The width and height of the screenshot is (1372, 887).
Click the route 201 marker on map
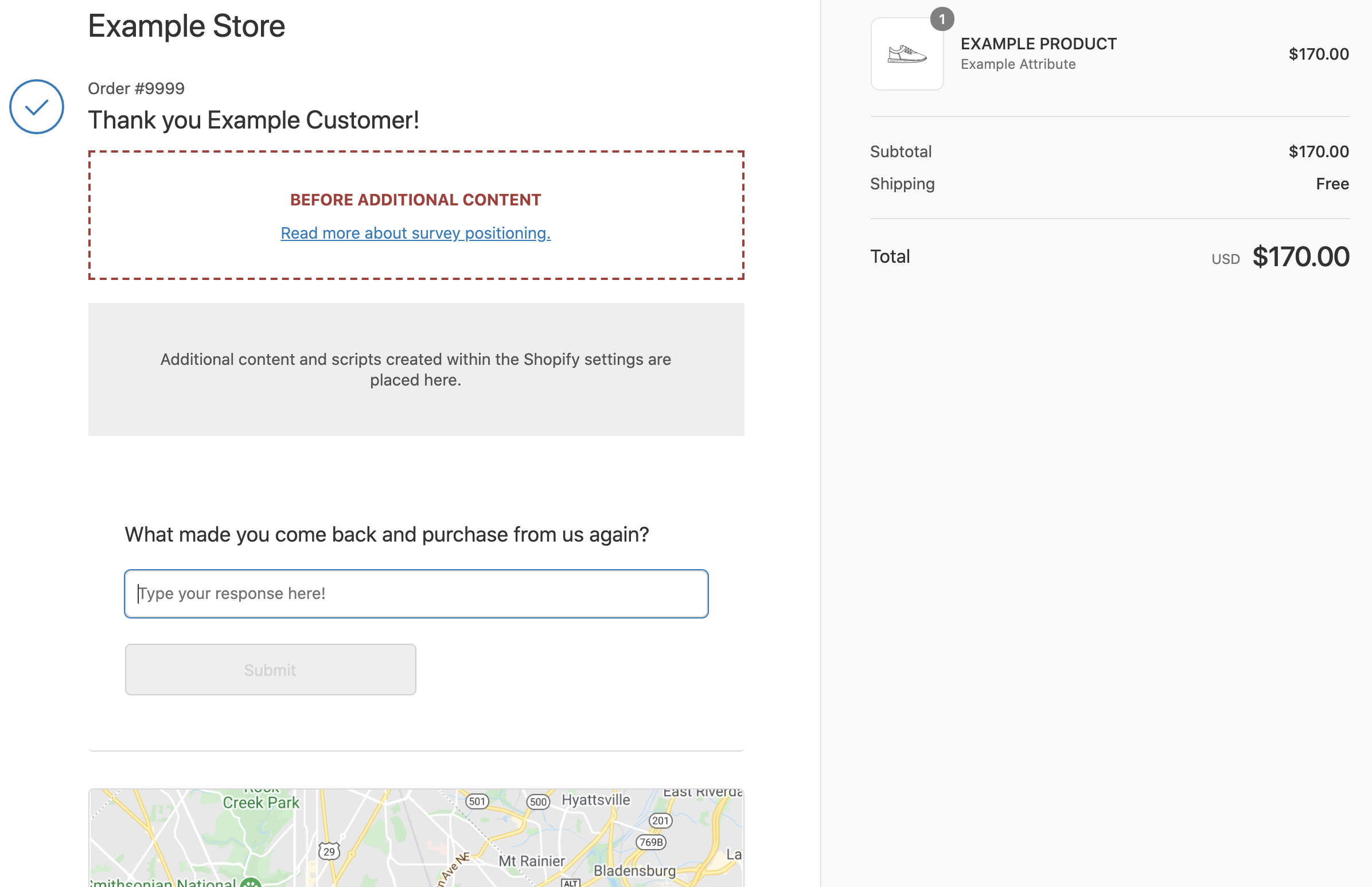pyautogui.click(x=660, y=820)
